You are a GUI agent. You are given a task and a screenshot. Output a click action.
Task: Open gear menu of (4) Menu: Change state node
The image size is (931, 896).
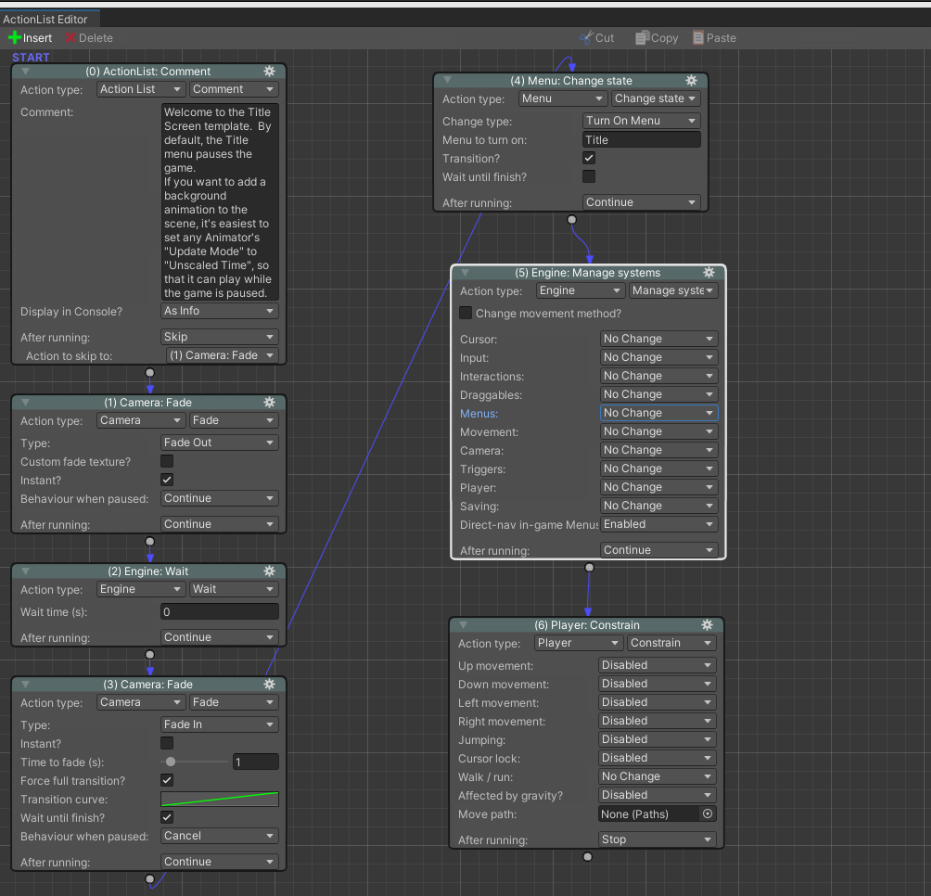pos(691,80)
